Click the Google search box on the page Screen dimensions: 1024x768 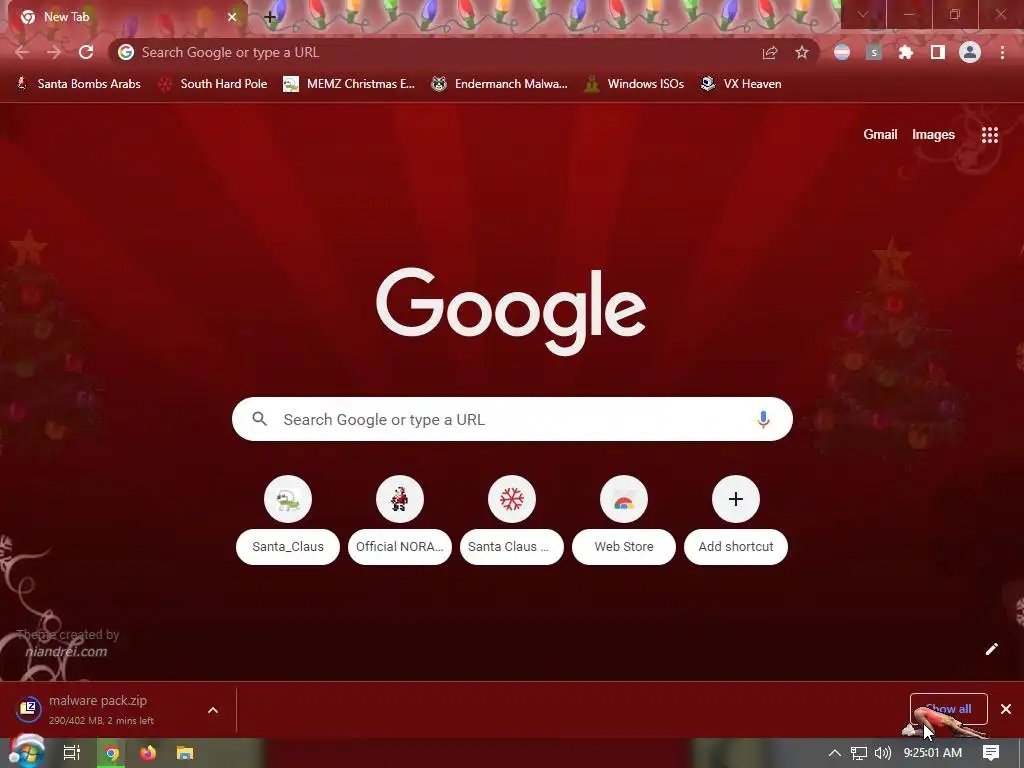[x=512, y=419]
